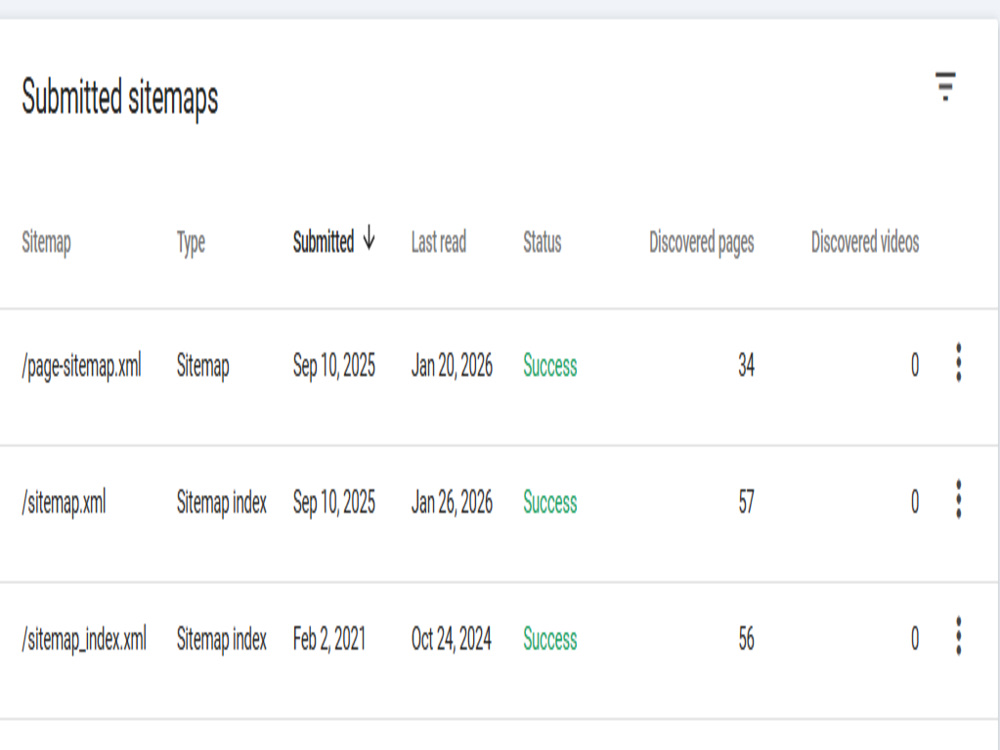Click discovered pages value 57
Screen dimensions: 1000x750
click(x=746, y=503)
